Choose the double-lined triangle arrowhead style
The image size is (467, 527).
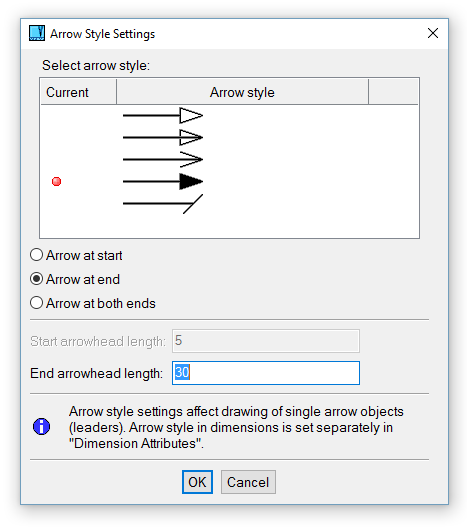[x=163, y=137]
